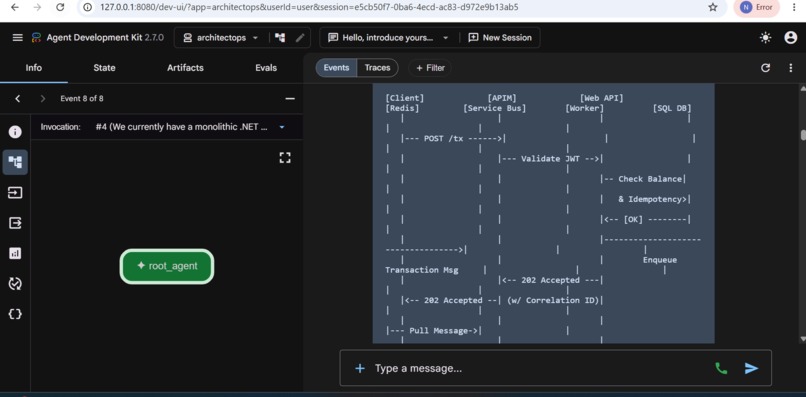
Task: Open the hamburger side menu
Action: (x=17, y=38)
